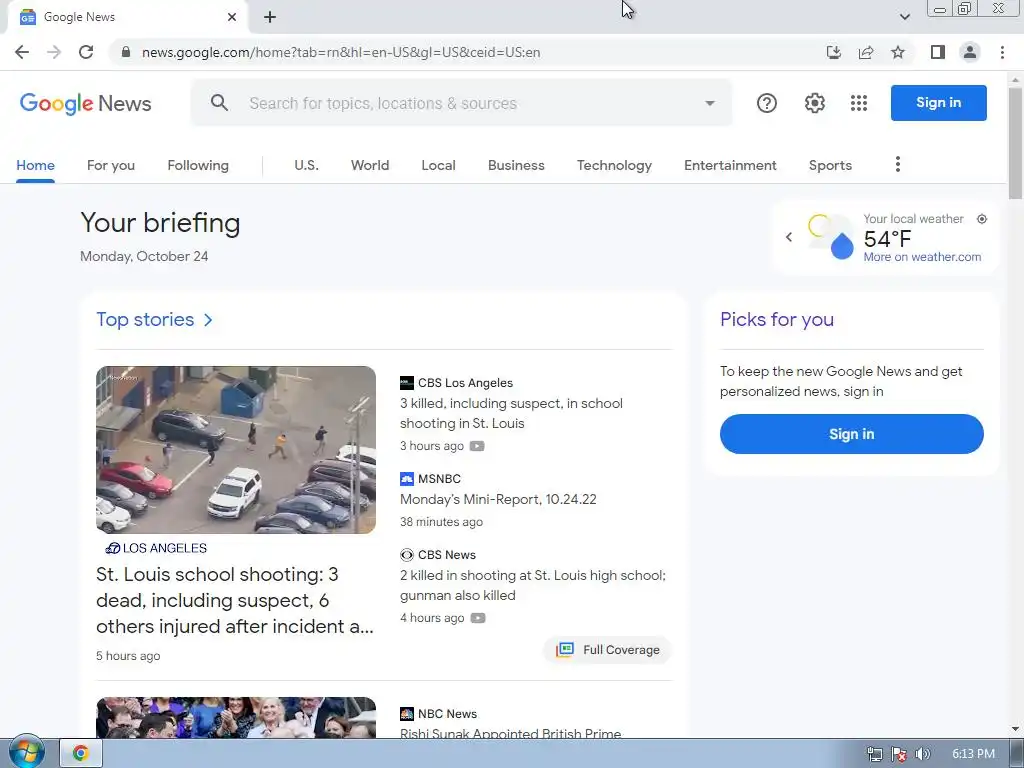This screenshot has width=1024, height=768.
Task: Select the Sports section
Action: (830, 165)
